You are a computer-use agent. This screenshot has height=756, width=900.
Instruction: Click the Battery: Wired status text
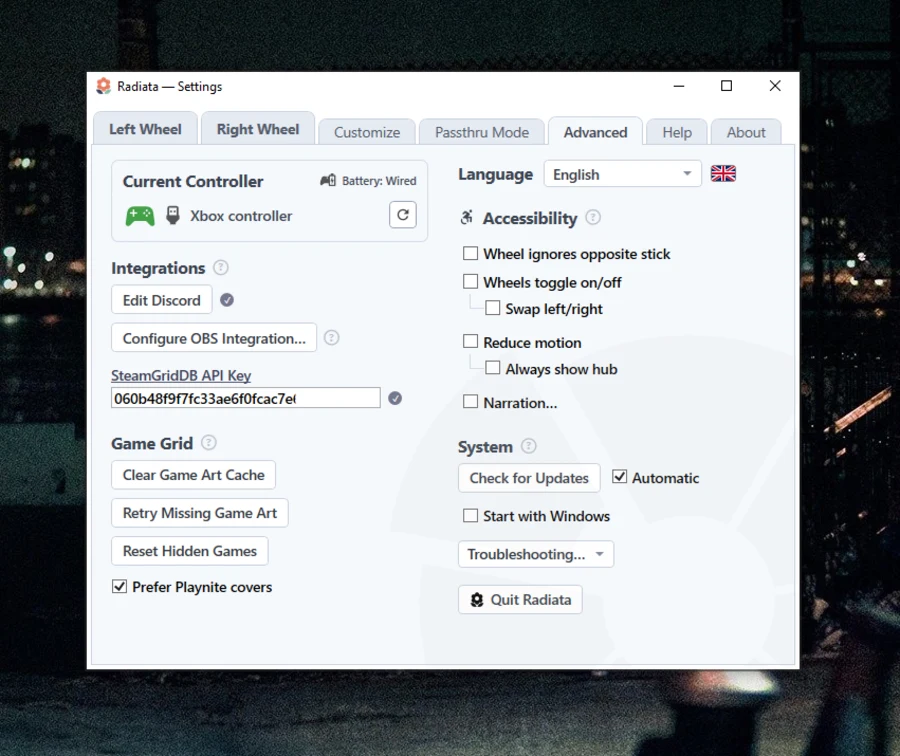click(379, 181)
